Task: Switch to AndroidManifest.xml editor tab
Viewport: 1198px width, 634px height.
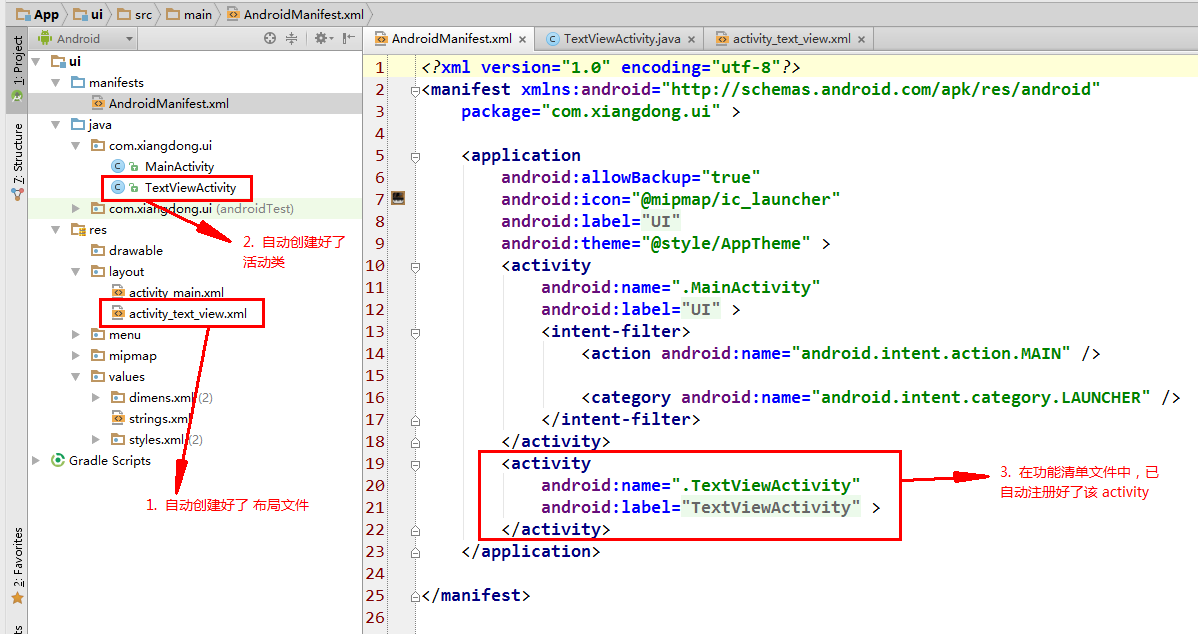Action: point(451,38)
